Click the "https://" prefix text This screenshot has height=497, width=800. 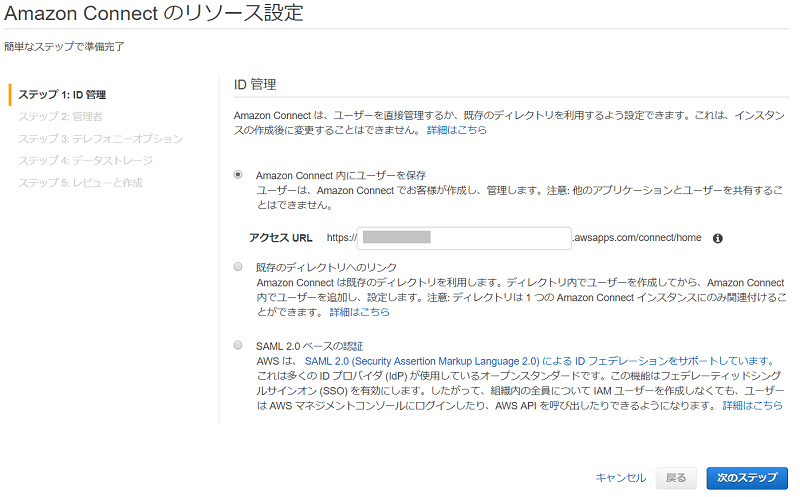342,238
